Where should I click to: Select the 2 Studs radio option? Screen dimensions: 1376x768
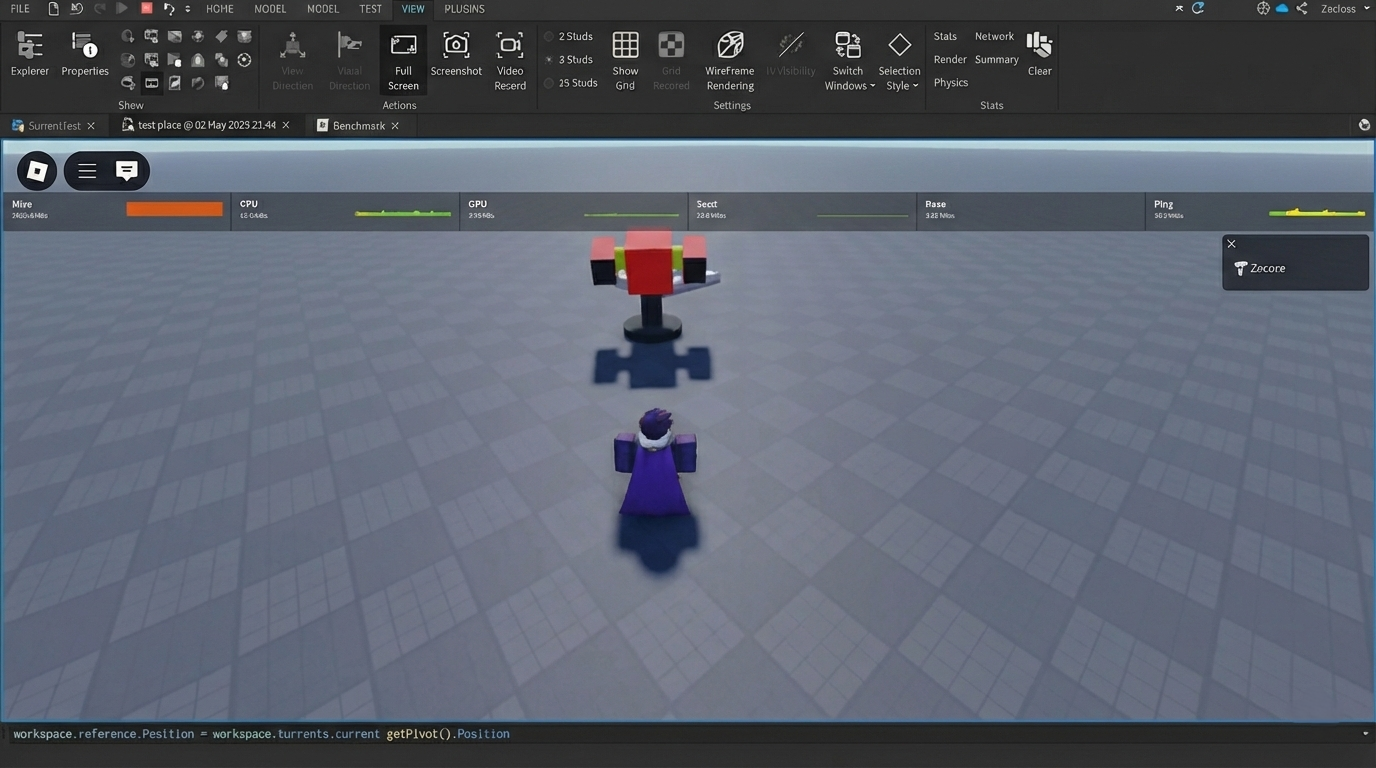pos(549,37)
